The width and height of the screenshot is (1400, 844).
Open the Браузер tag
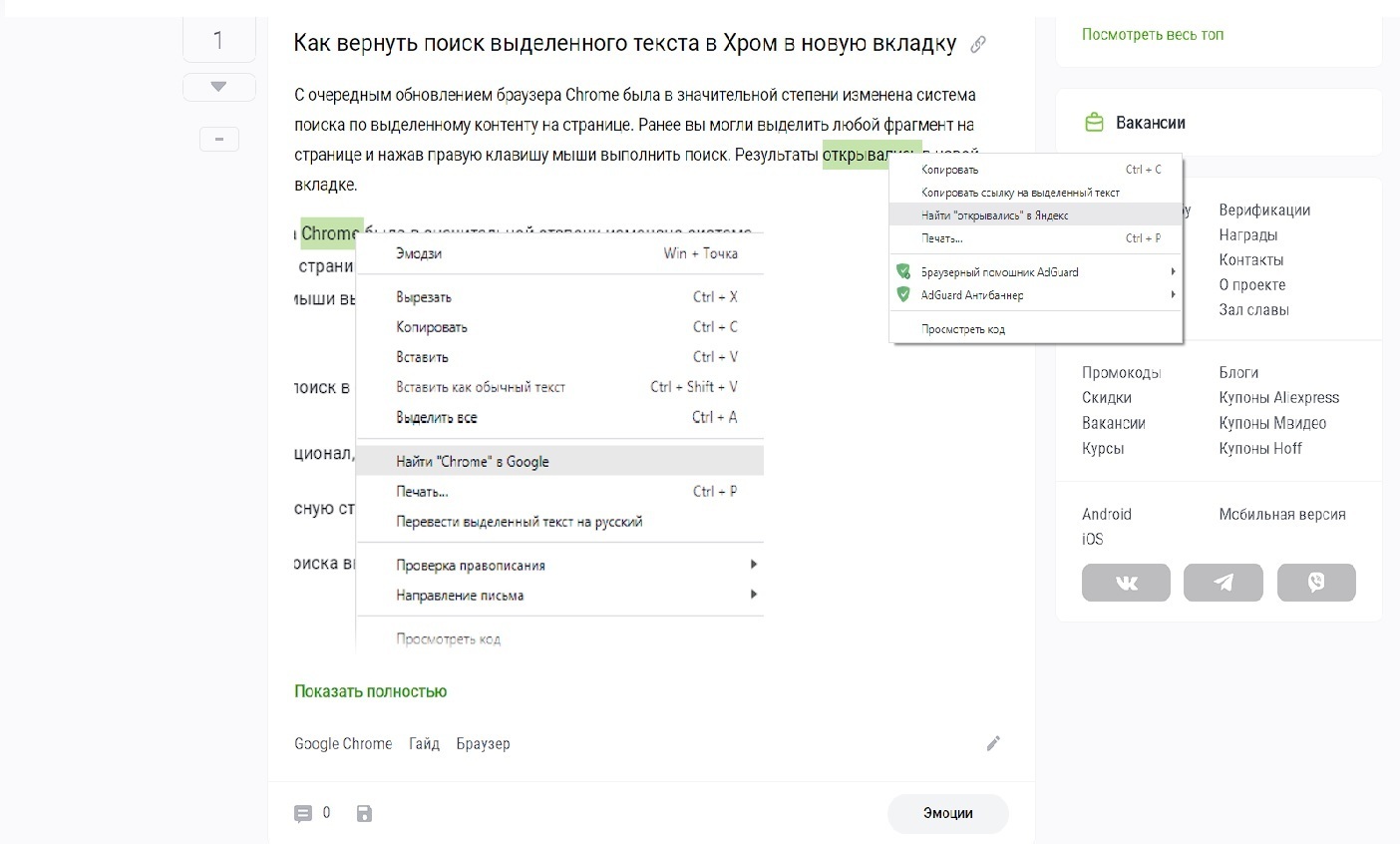point(483,744)
